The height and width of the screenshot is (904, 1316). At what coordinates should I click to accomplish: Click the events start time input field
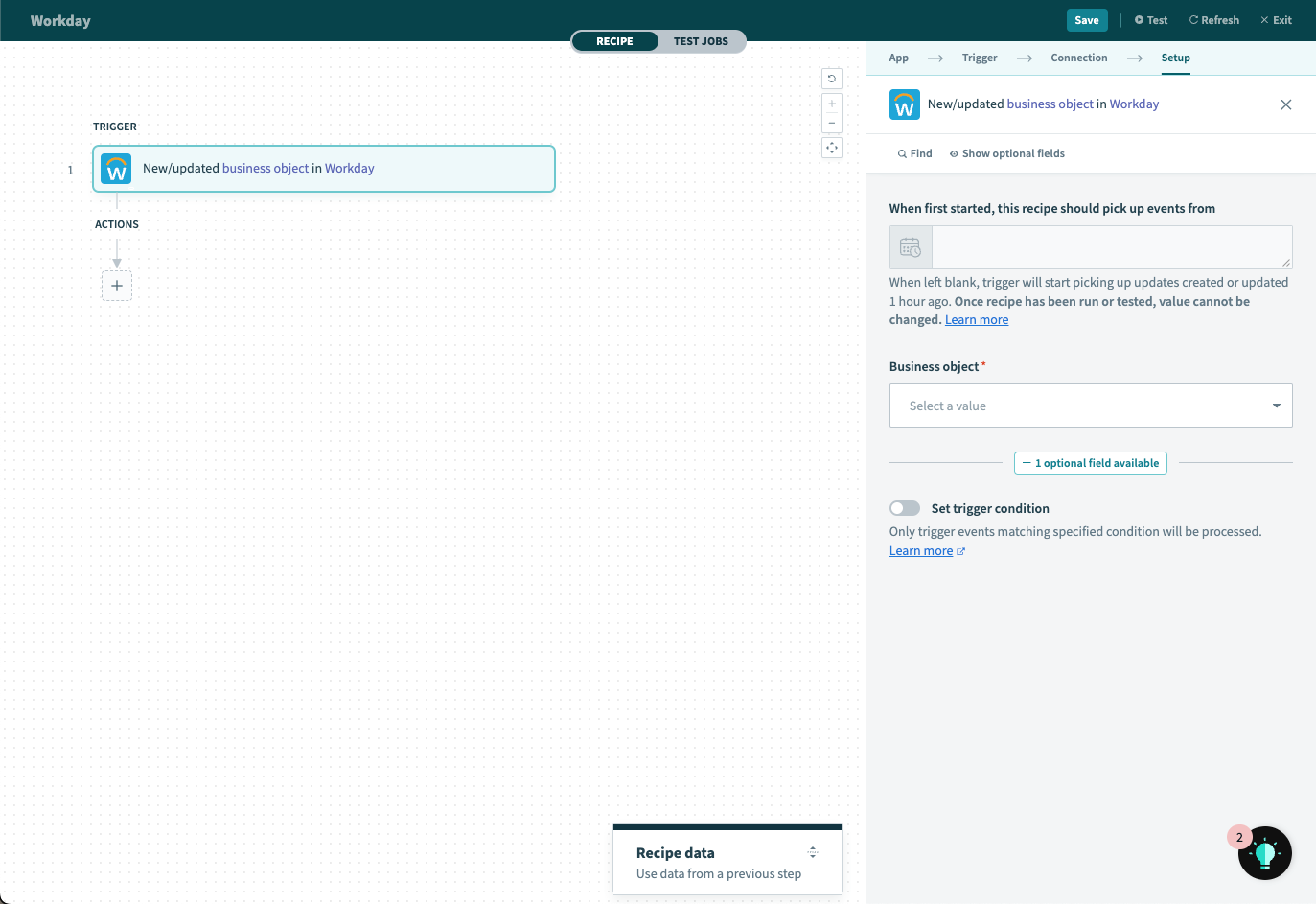point(1111,246)
